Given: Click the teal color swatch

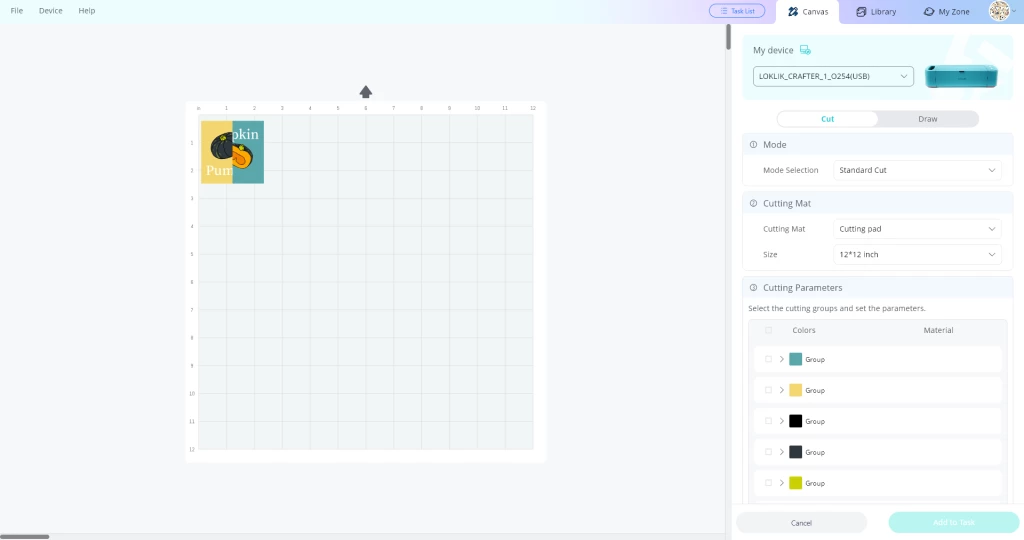Looking at the screenshot, I should [795, 359].
